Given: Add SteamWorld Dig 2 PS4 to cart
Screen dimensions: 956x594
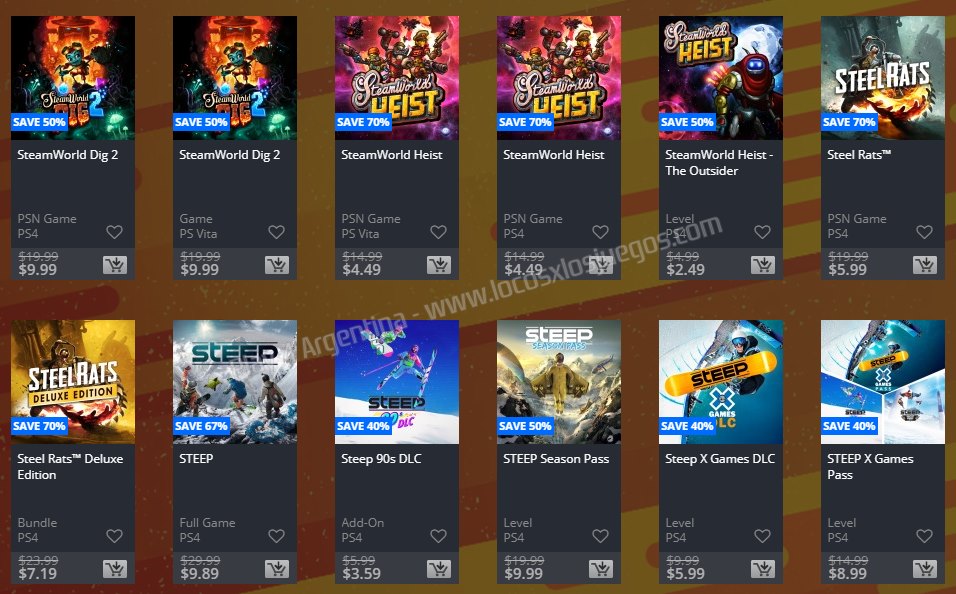Looking at the screenshot, I should (115, 265).
